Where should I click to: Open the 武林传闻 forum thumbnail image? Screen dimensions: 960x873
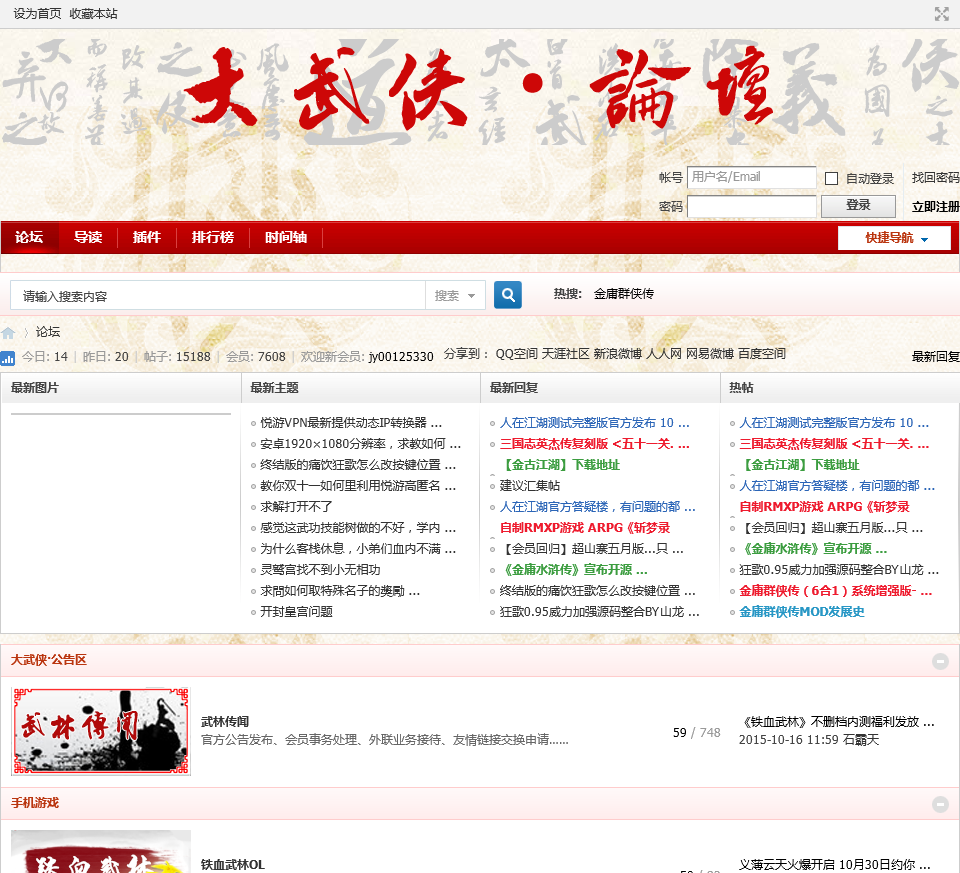point(100,731)
